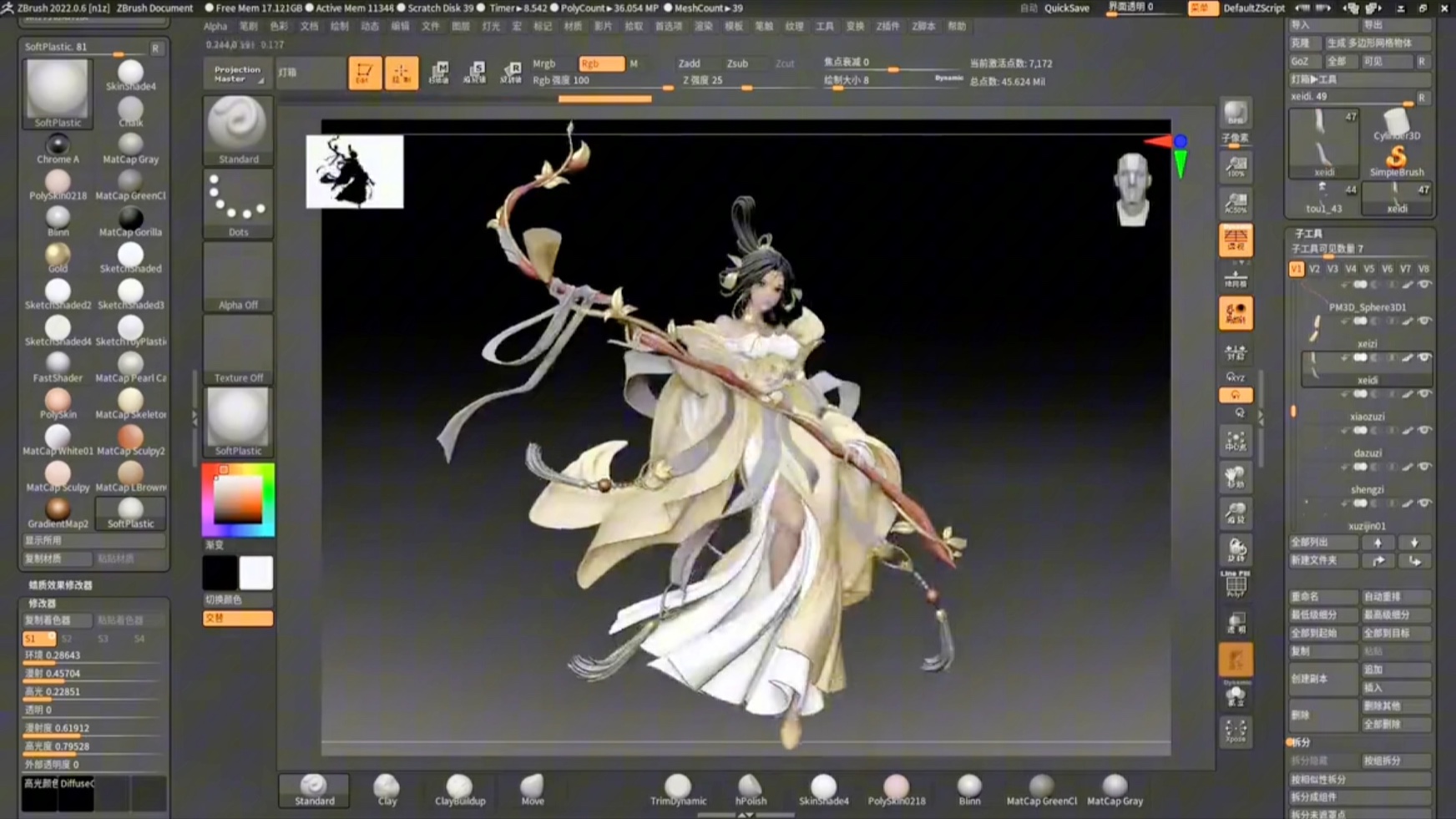Select the Rotate transform icon

(511, 73)
